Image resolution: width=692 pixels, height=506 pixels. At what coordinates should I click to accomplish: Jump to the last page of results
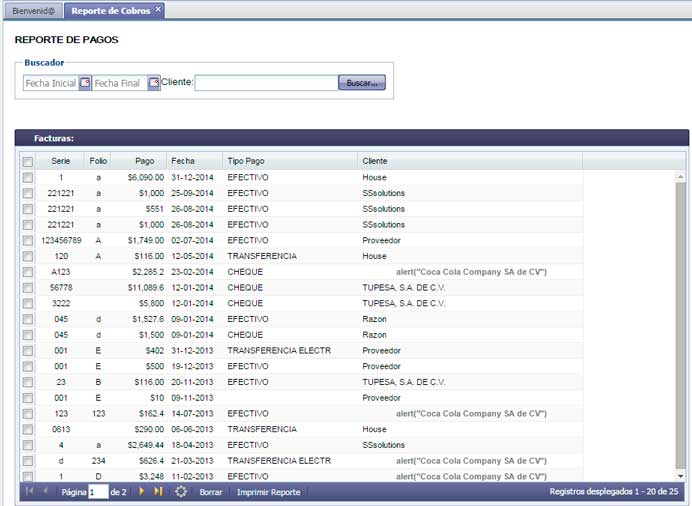point(158,492)
